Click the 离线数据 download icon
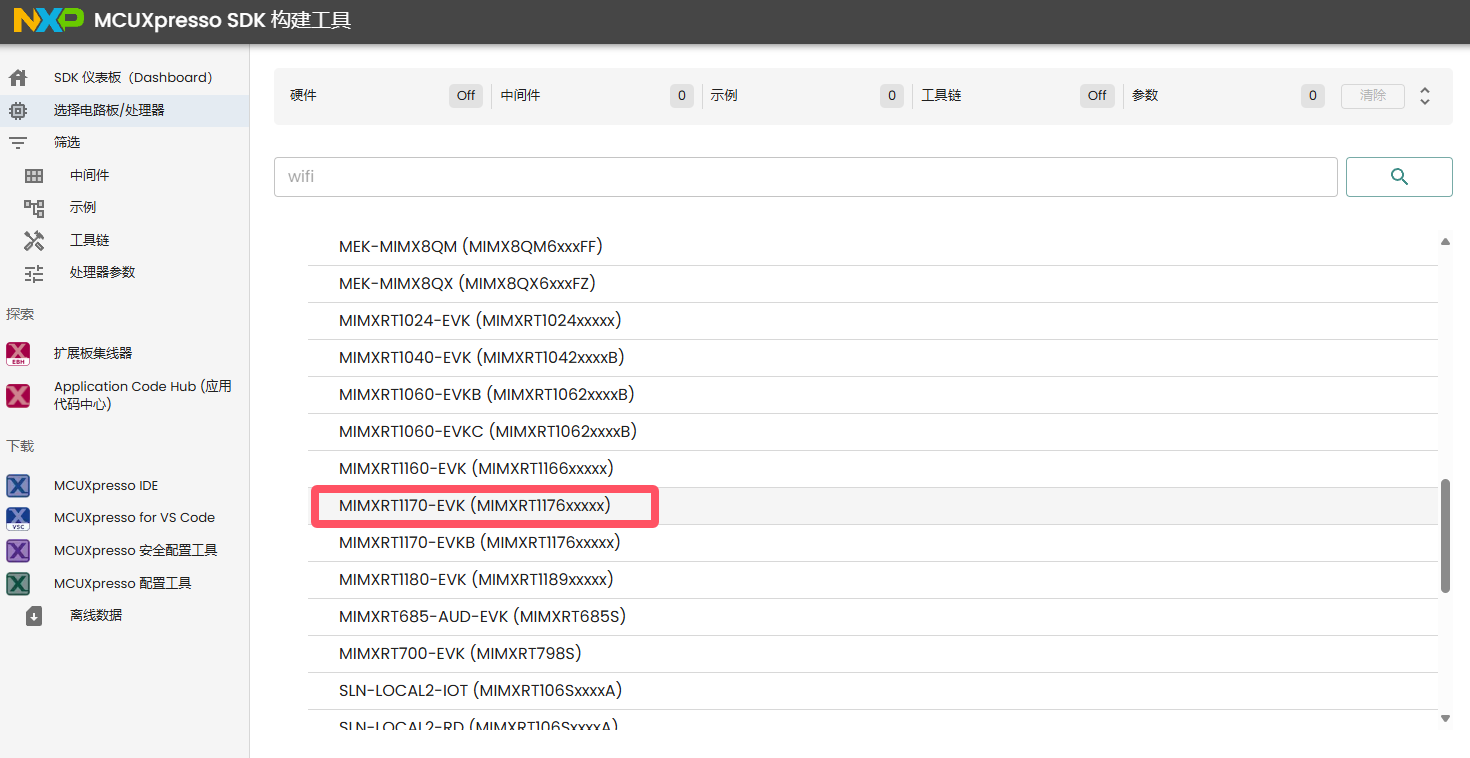This screenshot has width=1470, height=758. [34, 616]
